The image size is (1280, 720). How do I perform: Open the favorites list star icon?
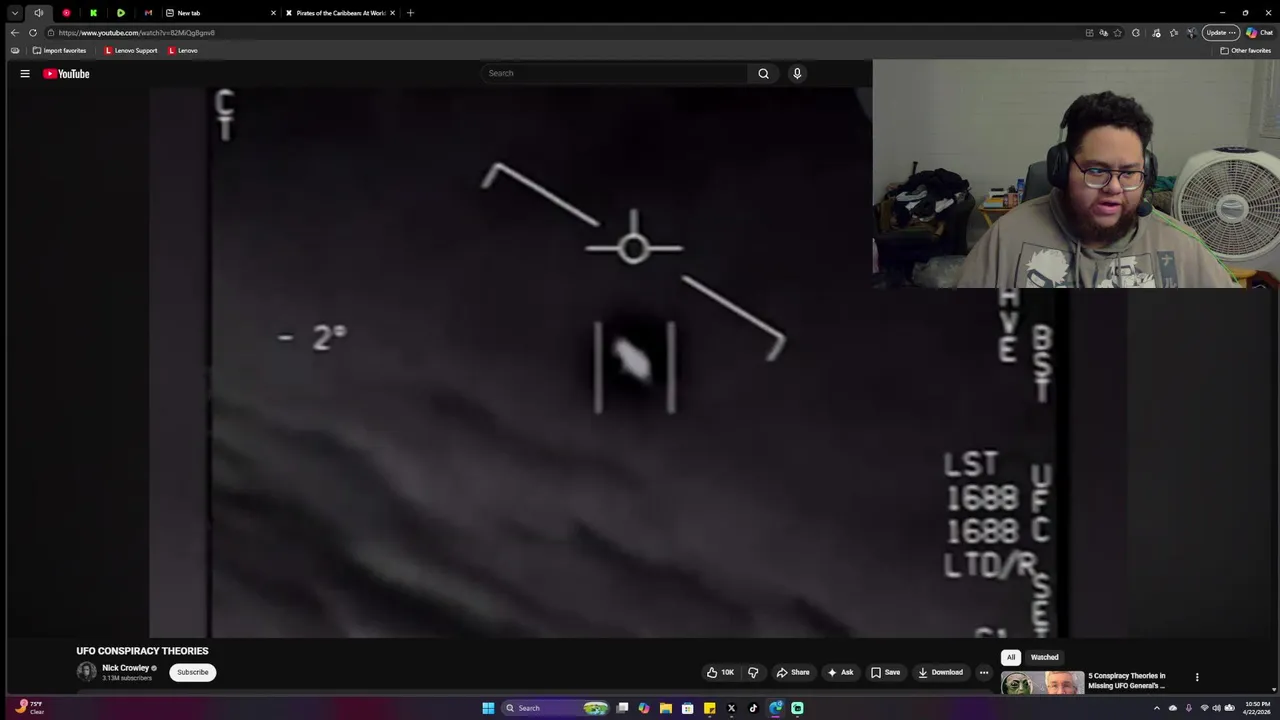tap(1174, 32)
